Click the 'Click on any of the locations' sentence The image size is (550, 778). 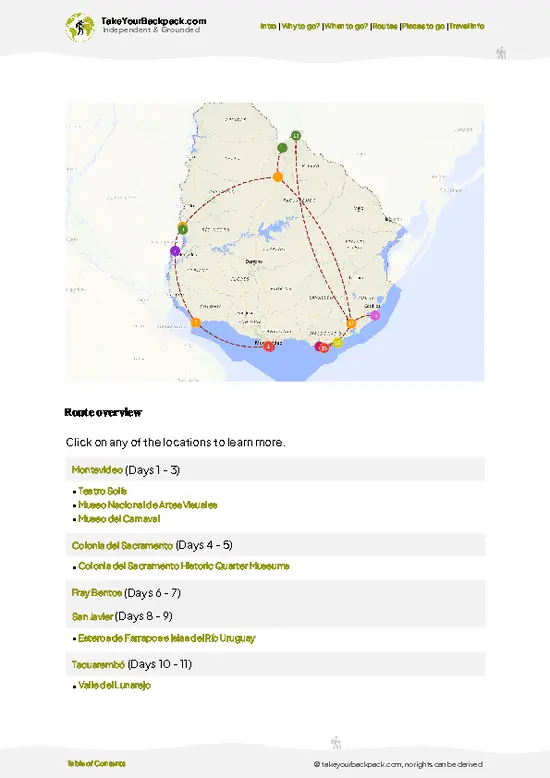point(175,442)
